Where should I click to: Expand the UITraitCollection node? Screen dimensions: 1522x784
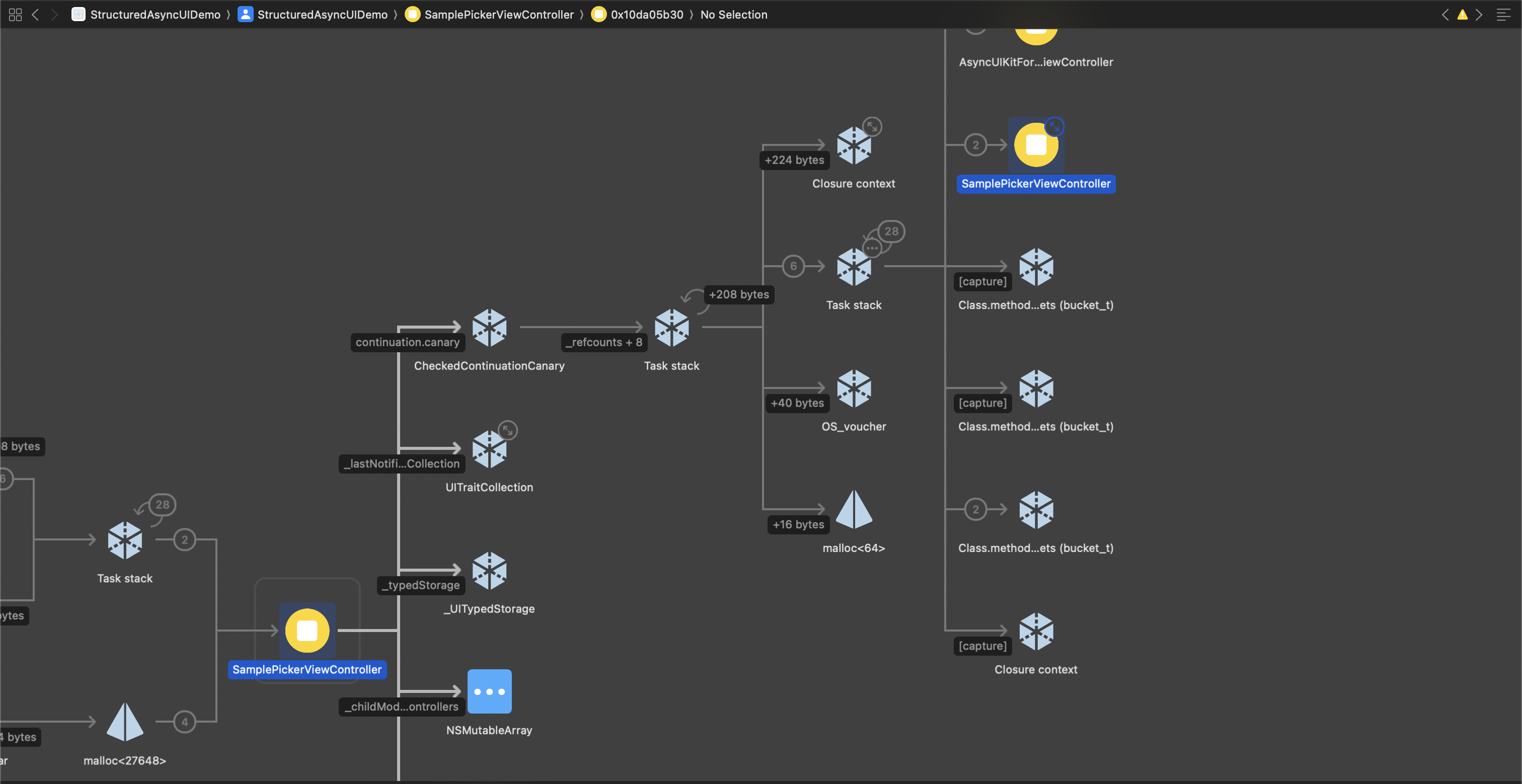point(507,430)
